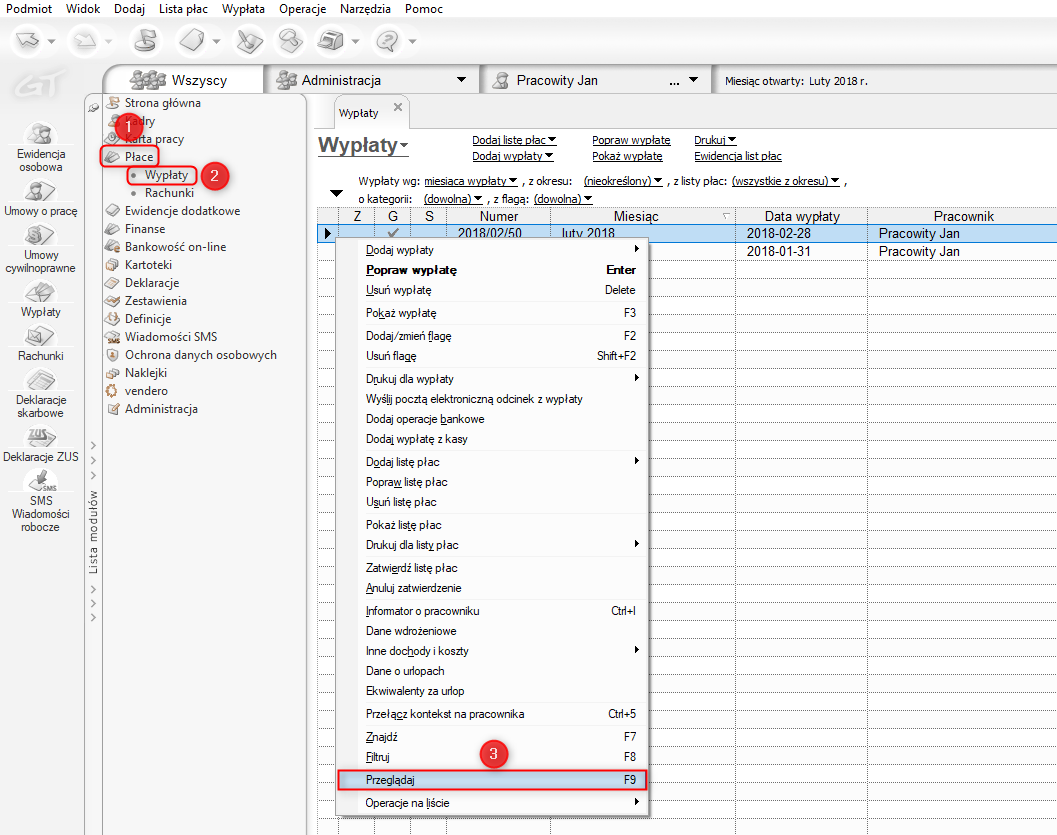Open the Ewidencja osobowa module icon

tap(40, 137)
